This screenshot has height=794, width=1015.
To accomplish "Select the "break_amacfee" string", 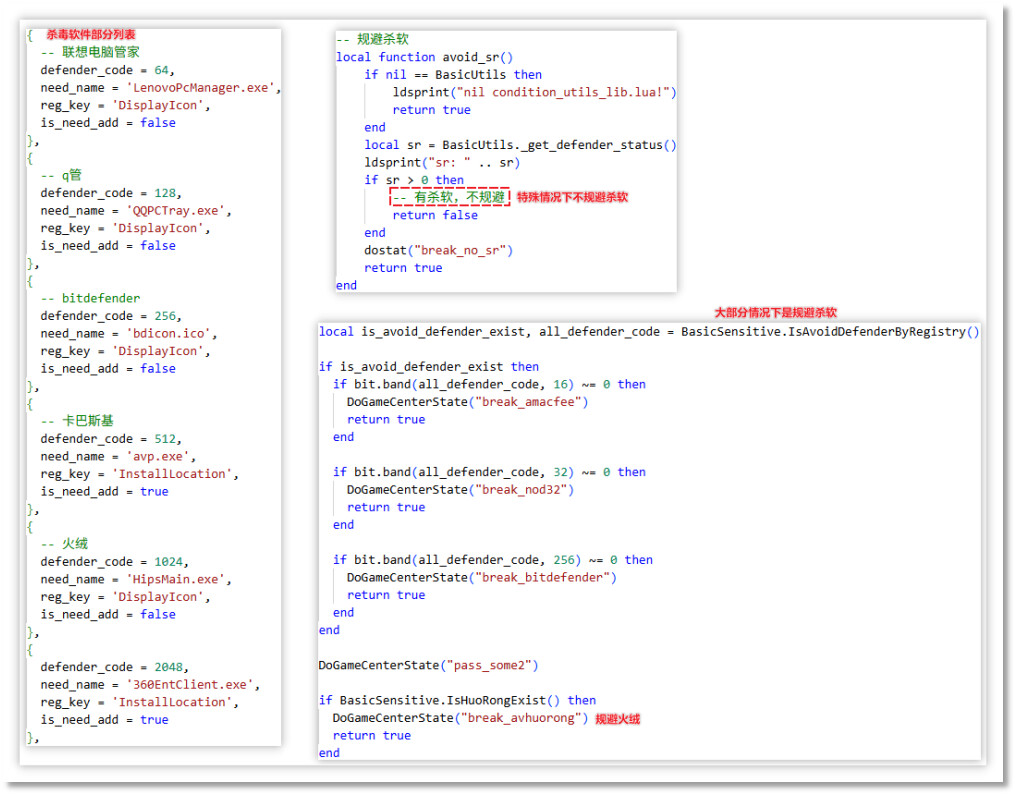I will click(533, 402).
